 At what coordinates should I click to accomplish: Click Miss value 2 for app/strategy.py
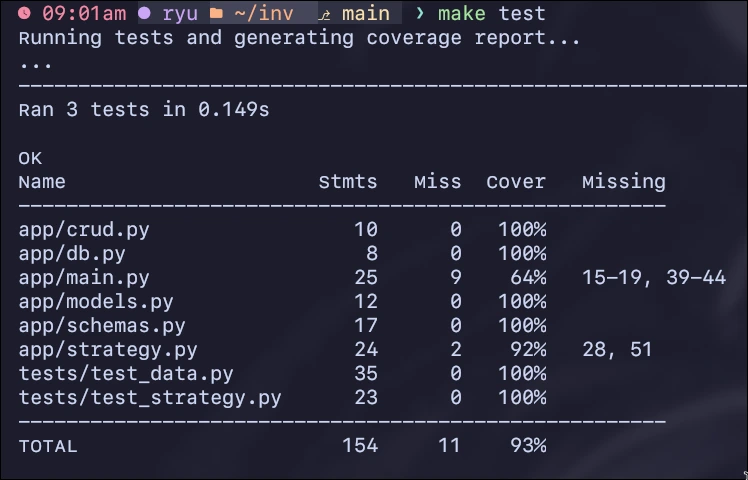tap(456, 350)
